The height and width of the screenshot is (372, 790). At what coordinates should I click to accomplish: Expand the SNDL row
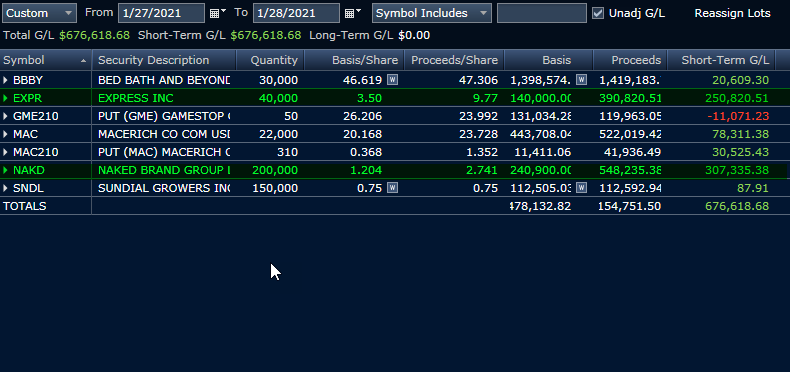(x=6, y=189)
